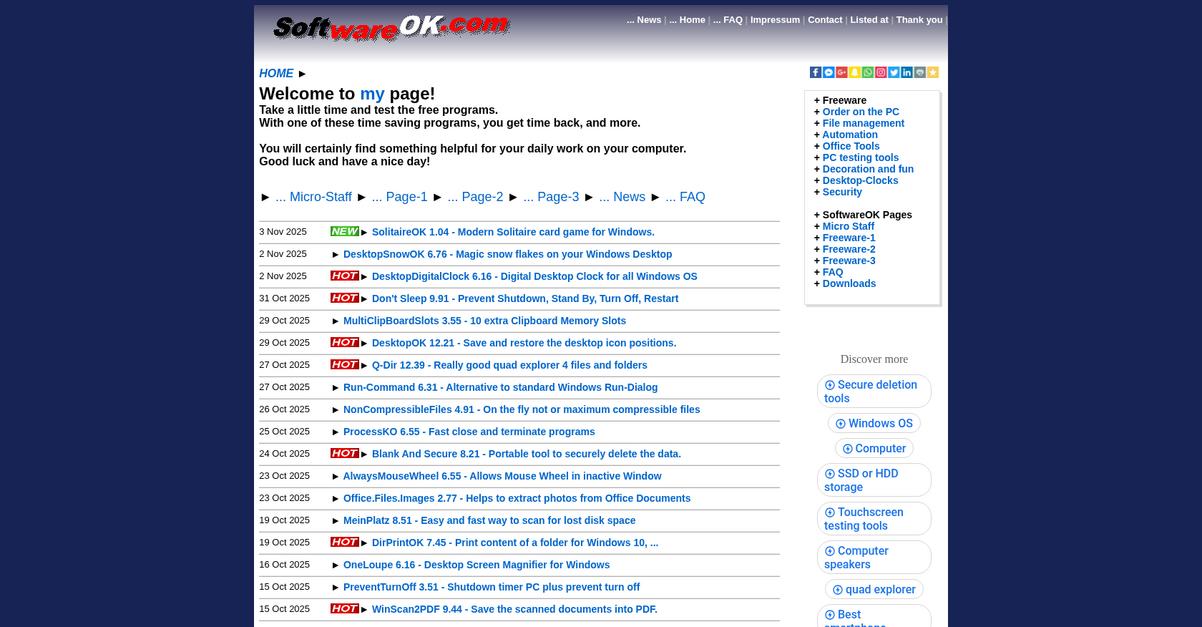Click the Snapchat icon

pos(855,72)
